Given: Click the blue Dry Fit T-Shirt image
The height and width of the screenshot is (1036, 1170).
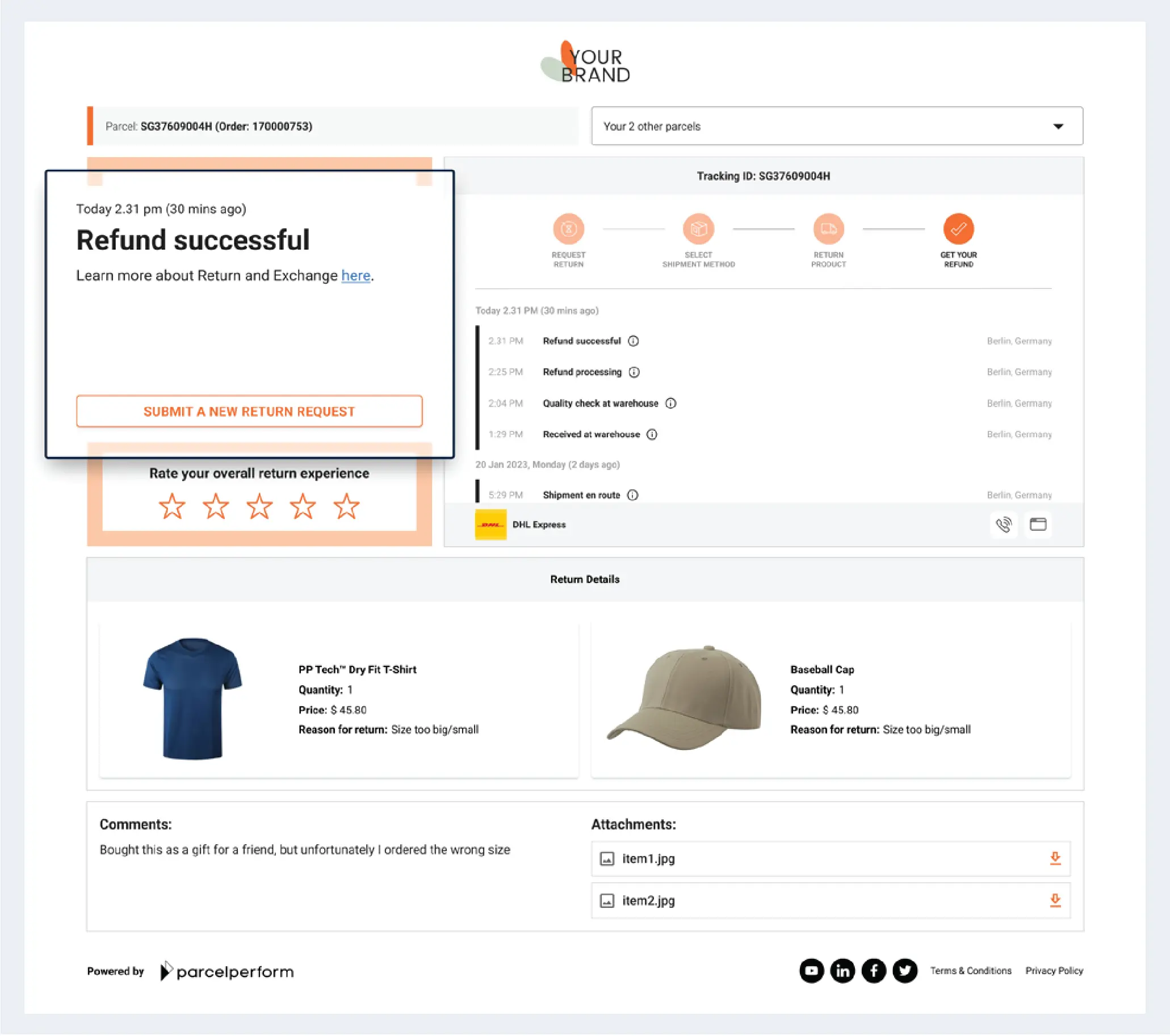Looking at the screenshot, I should click(x=192, y=699).
